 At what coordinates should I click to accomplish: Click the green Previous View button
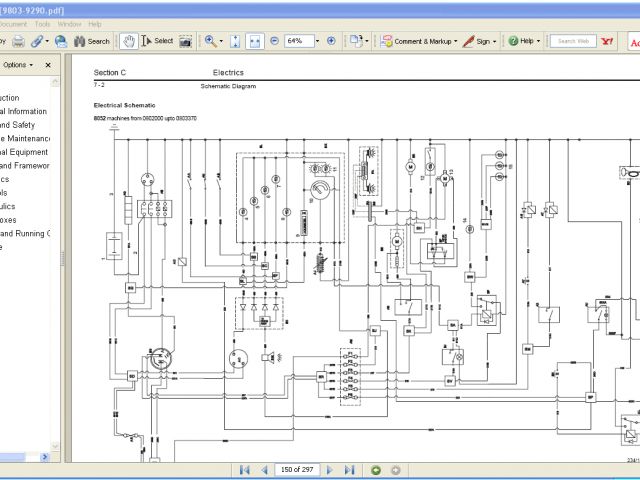(x=376, y=469)
